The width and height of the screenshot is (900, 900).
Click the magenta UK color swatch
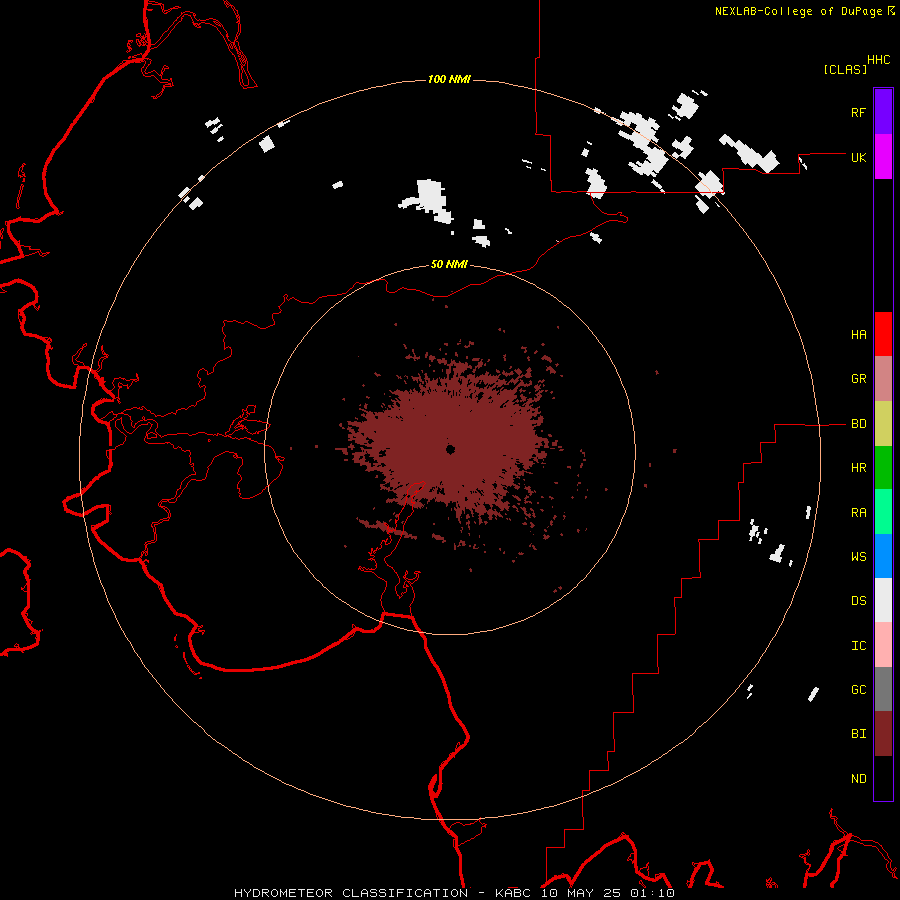(883, 157)
